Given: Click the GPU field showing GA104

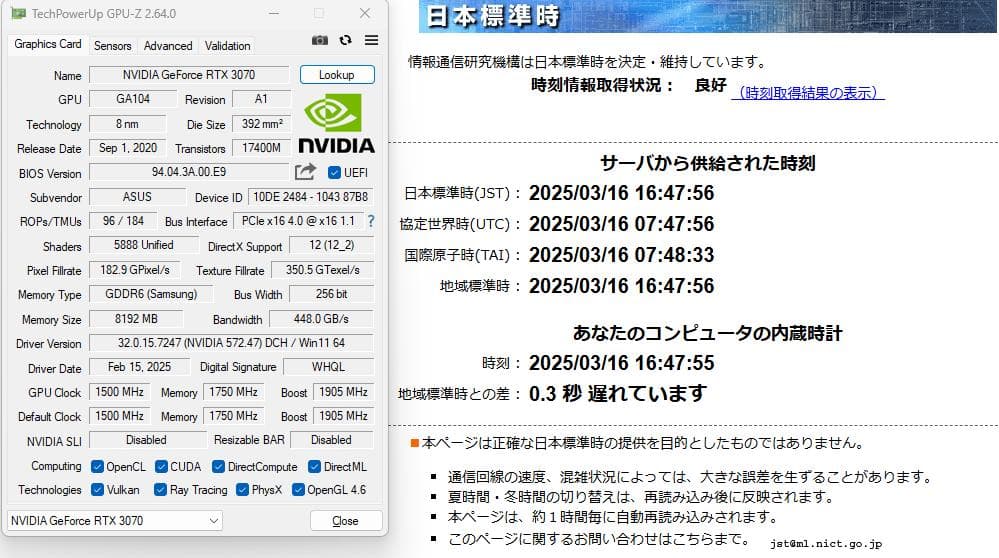Looking at the screenshot, I should click(x=133, y=99).
